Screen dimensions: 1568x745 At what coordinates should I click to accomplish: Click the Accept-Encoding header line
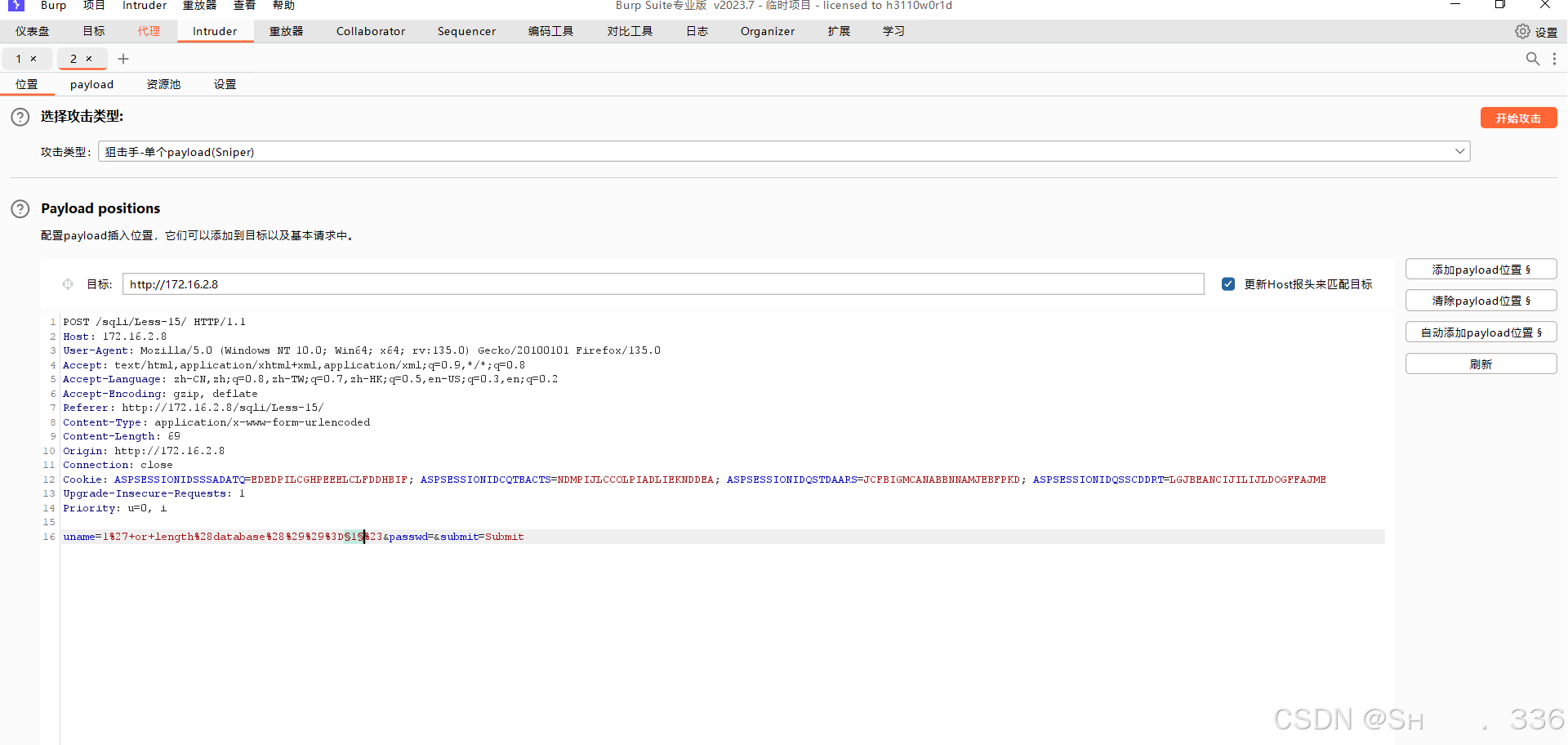tap(160, 394)
